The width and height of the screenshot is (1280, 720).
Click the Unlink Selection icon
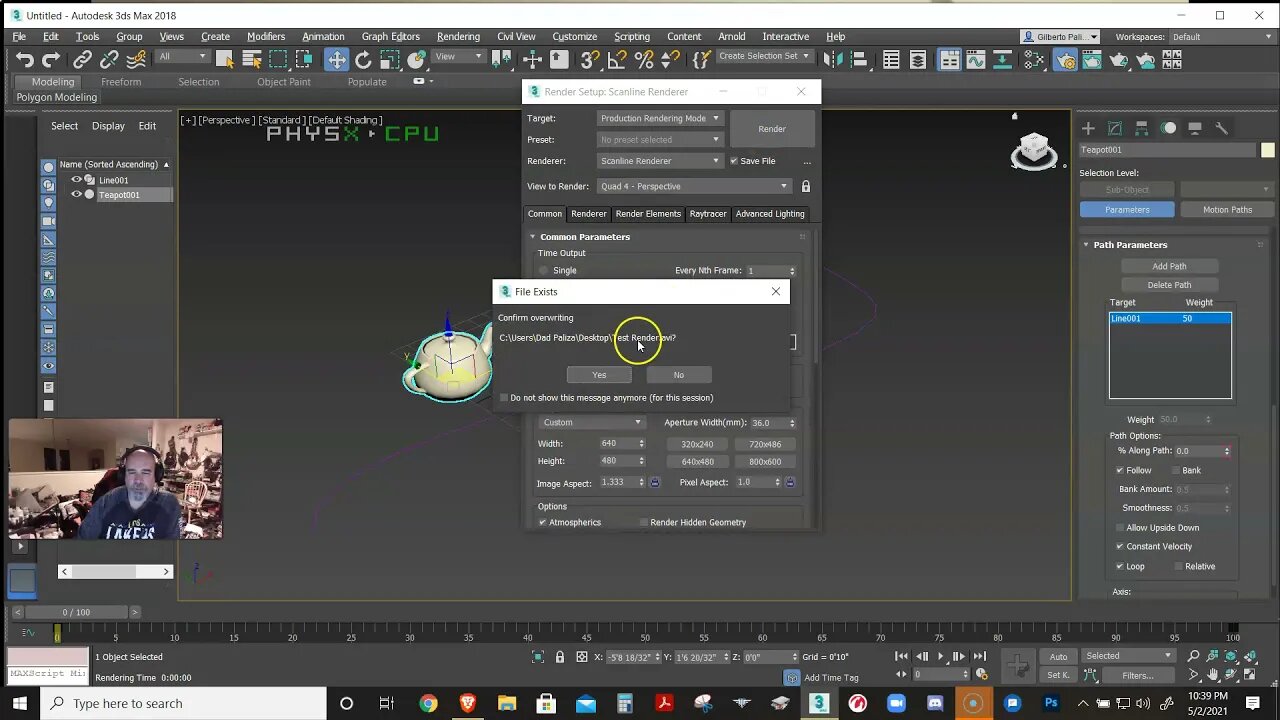coord(109,60)
